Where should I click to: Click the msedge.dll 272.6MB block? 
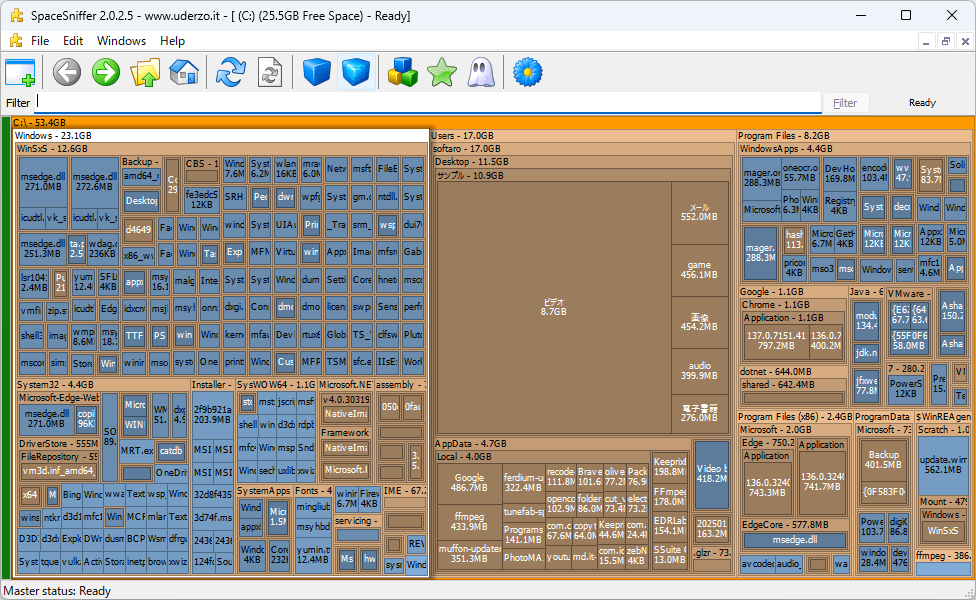94,182
